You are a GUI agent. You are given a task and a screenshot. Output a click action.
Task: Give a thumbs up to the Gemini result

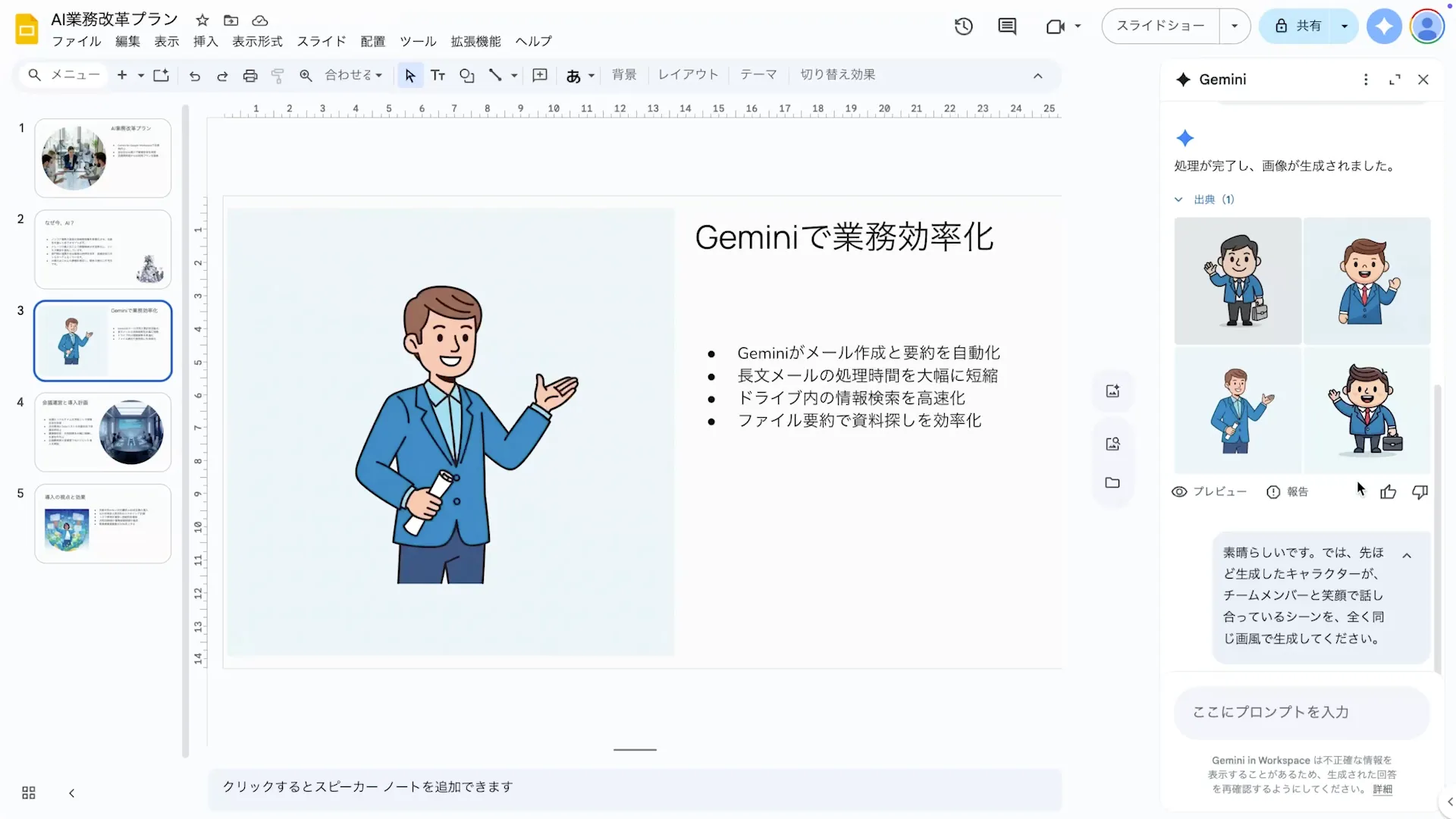coord(1389,491)
